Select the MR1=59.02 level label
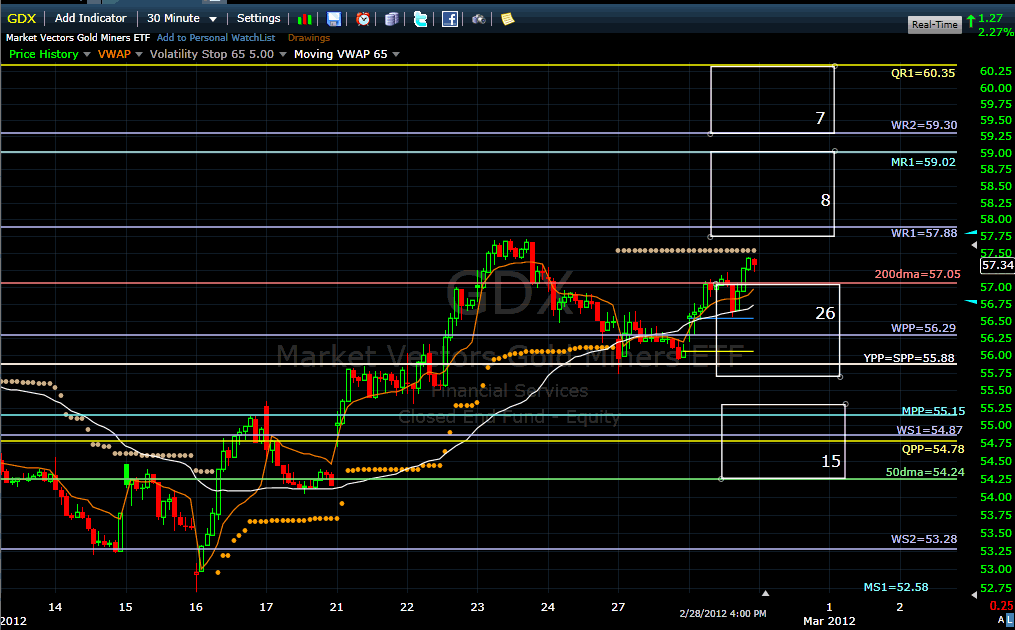Screen dimensions: 1015x630 coord(923,162)
